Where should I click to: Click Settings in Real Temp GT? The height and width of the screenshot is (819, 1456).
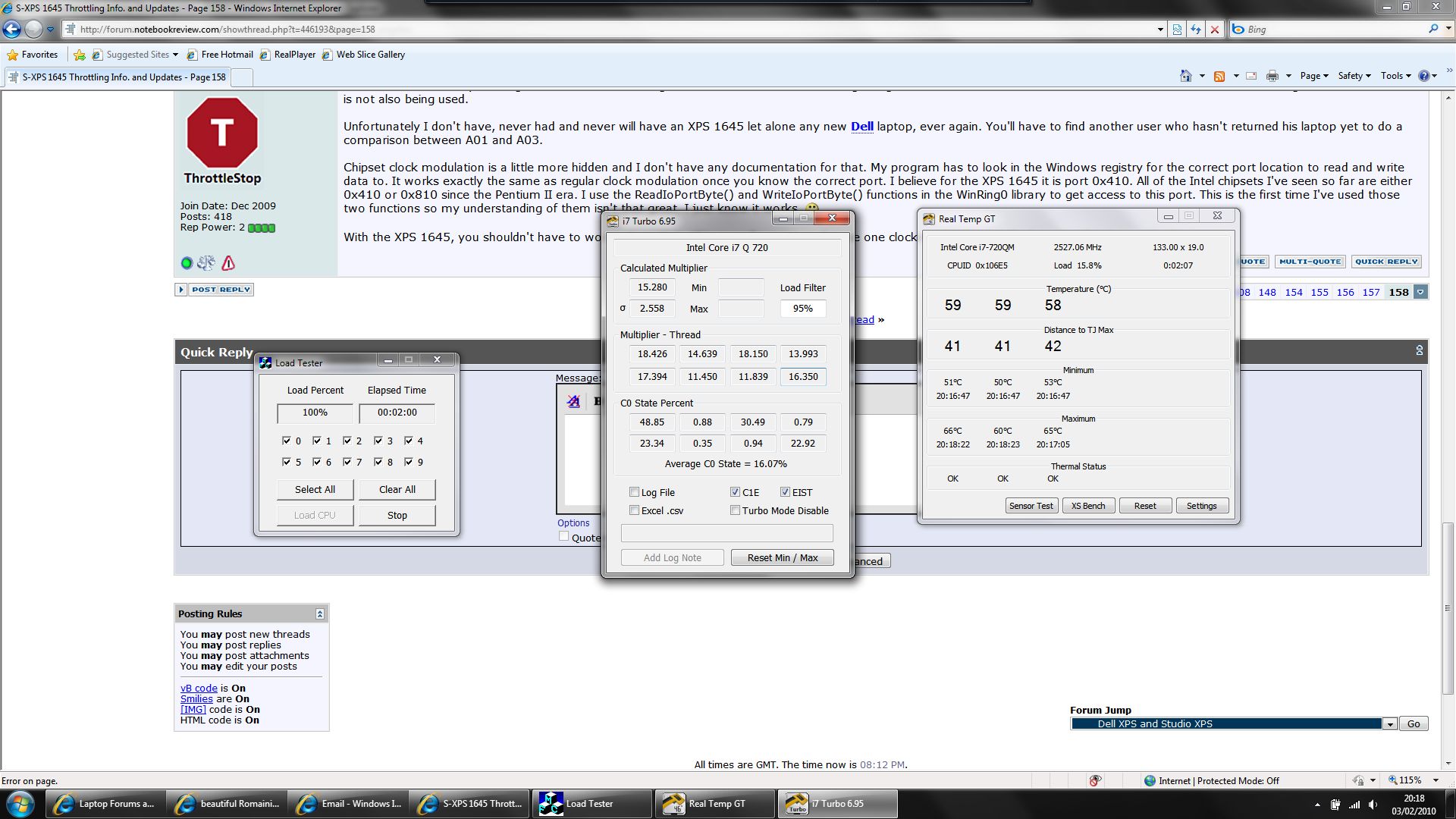pos(1201,506)
